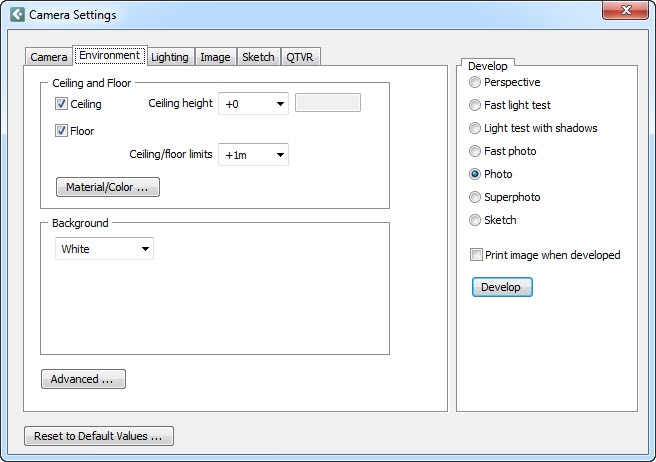This screenshot has width=656, height=462.
Task: Click the Material/Color button
Action: tap(107, 187)
